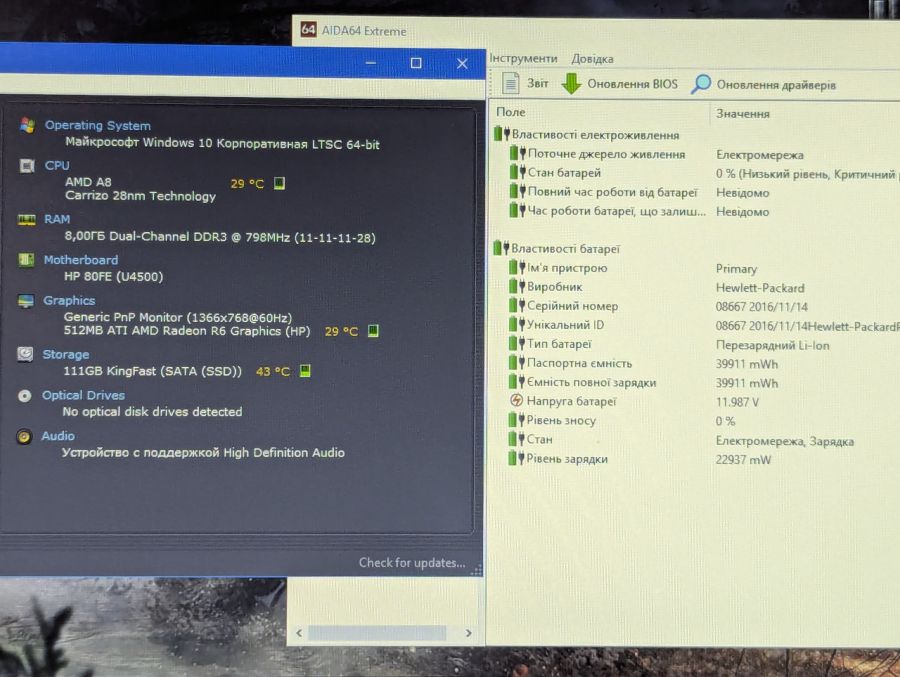Open the Довідка menu in AIDA64
The image size is (900, 677).
592,59
